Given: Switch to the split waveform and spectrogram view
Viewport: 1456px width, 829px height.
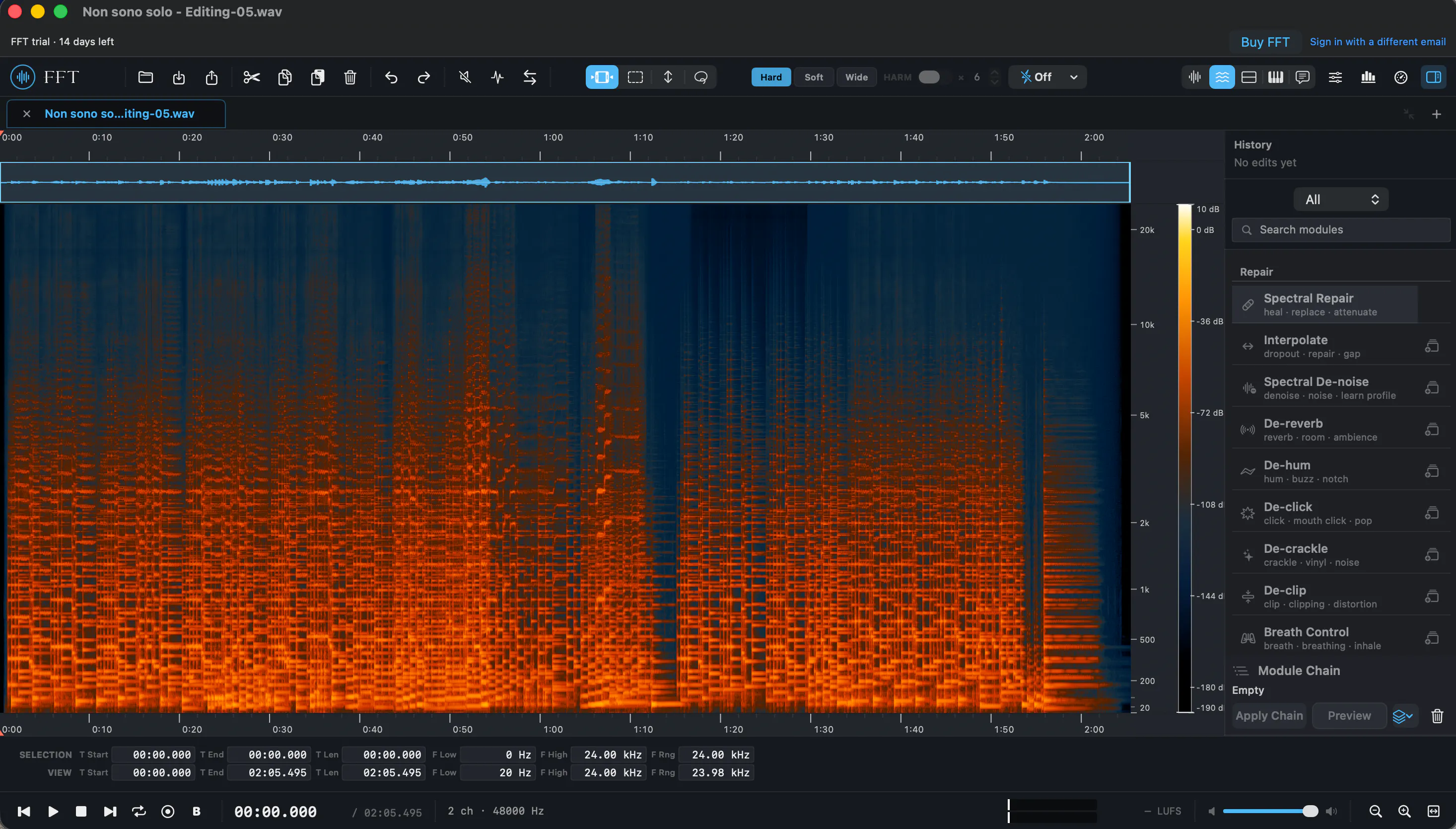Looking at the screenshot, I should coord(1249,77).
